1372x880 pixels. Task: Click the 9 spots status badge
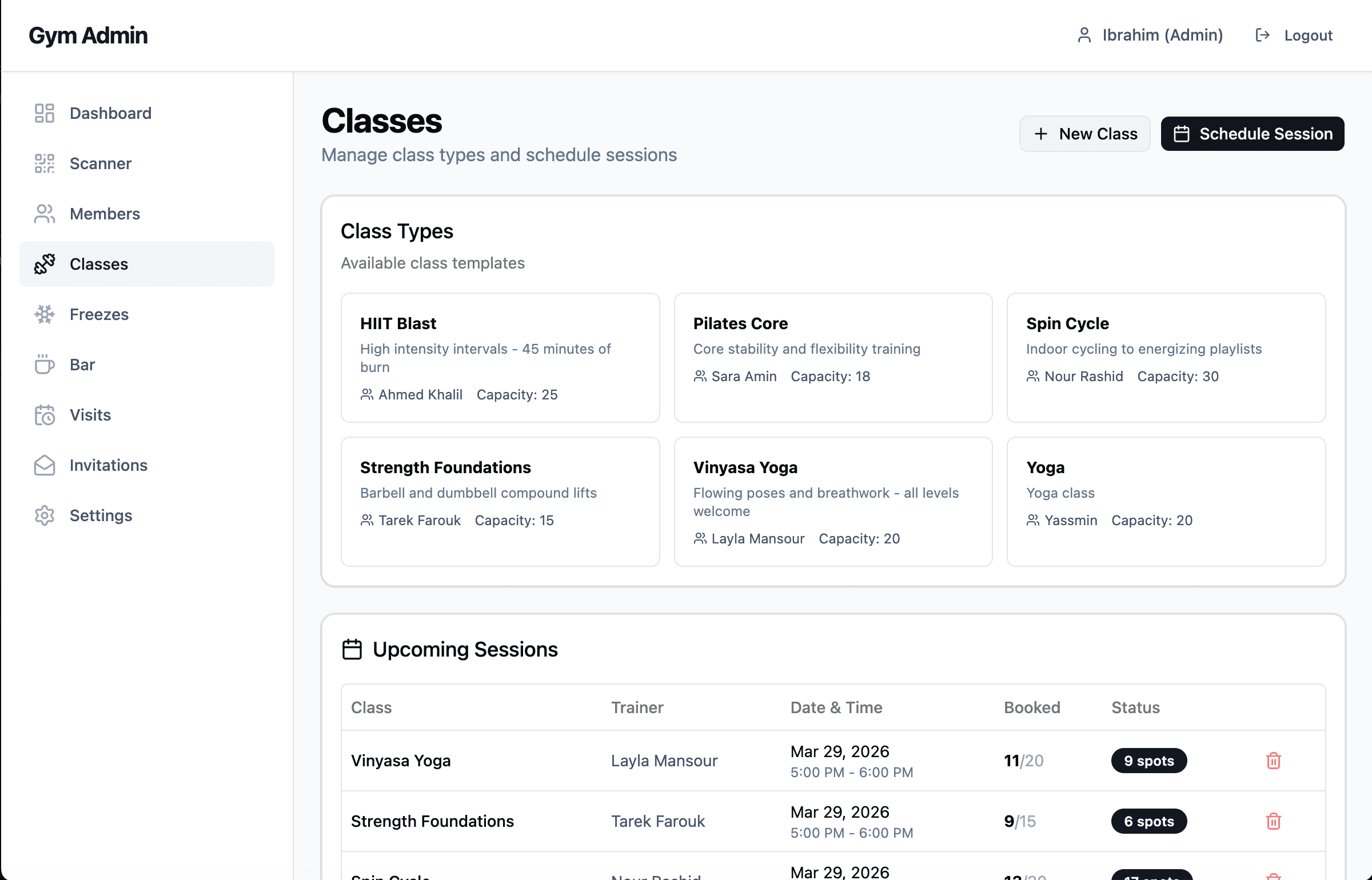point(1149,761)
